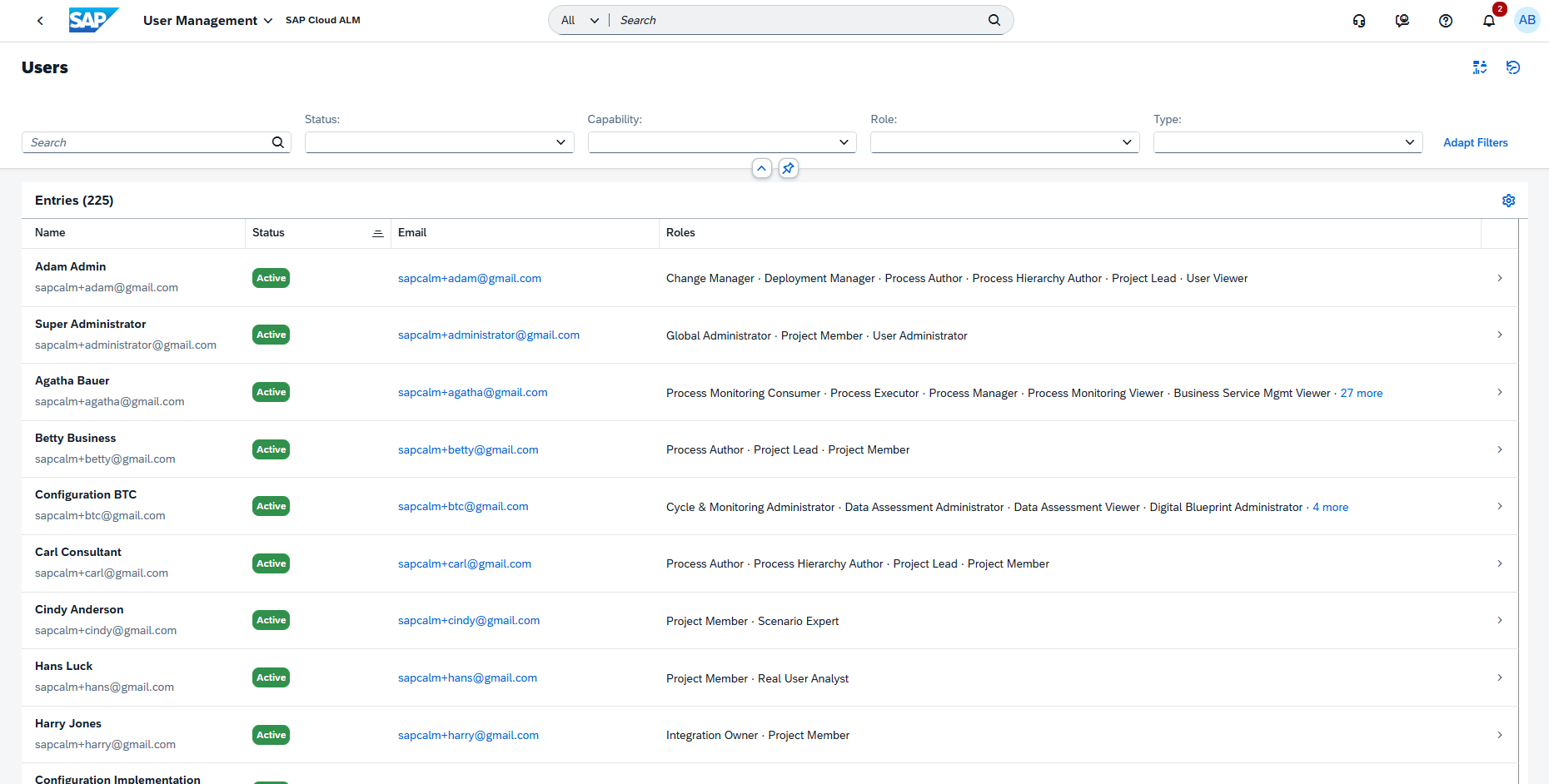
Task: Open Harry Jones row details arrow
Action: point(1500,735)
